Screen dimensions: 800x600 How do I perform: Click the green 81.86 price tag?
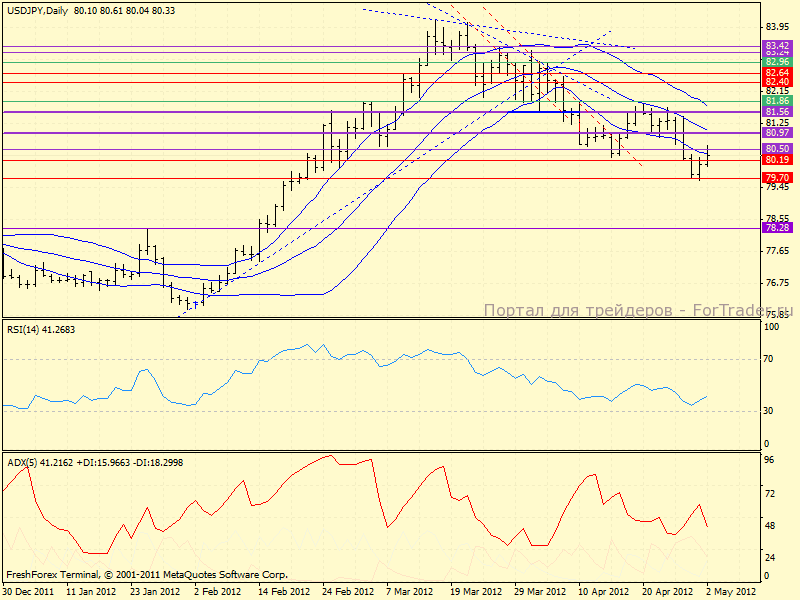coord(777,101)
